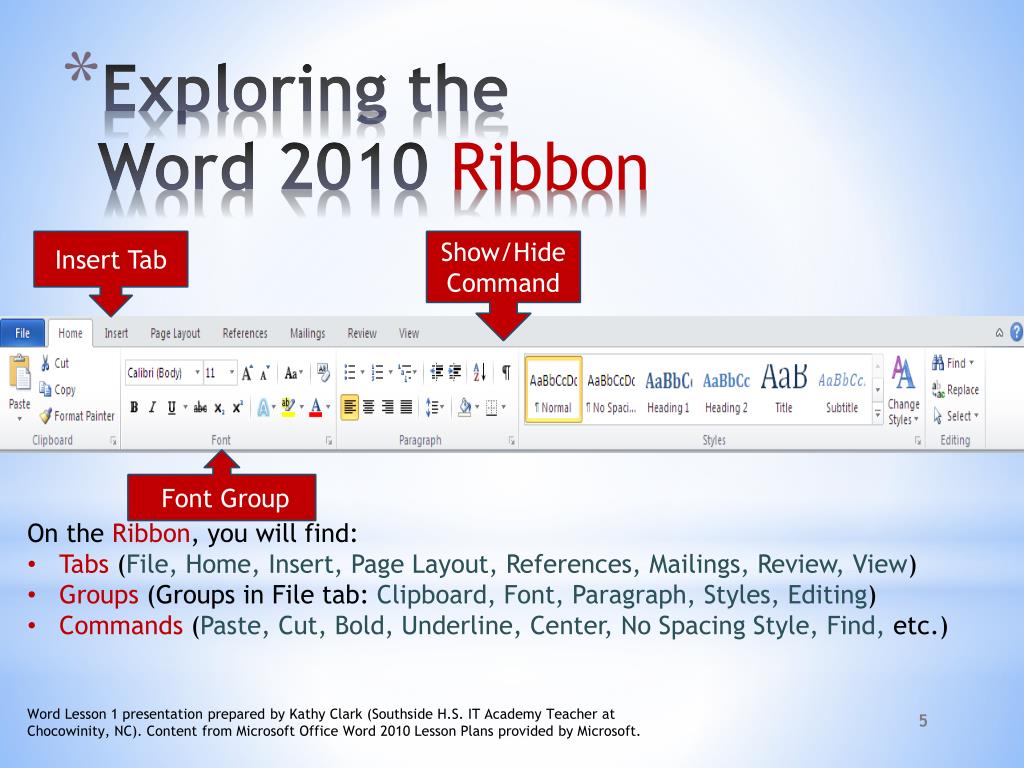Switch to the References tab
Viewport: 1024px width, 768px height.
point(245,333)
